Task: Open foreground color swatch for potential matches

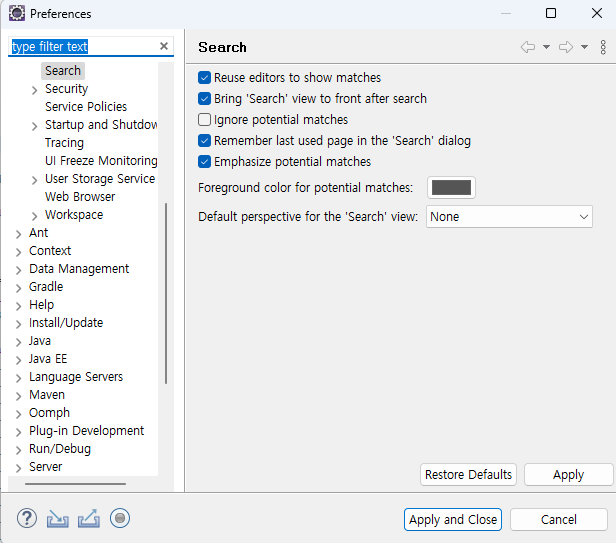Action: 451,187
